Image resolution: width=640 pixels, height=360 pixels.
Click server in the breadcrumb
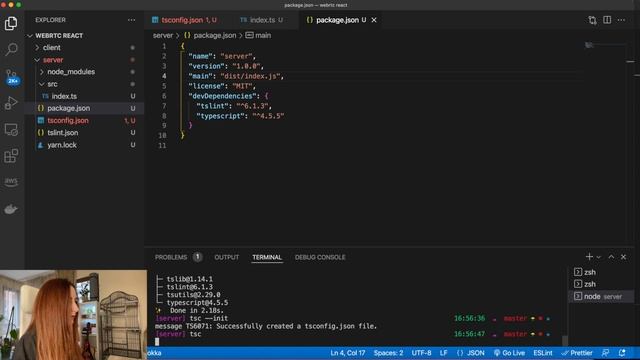tap(163, 36)
